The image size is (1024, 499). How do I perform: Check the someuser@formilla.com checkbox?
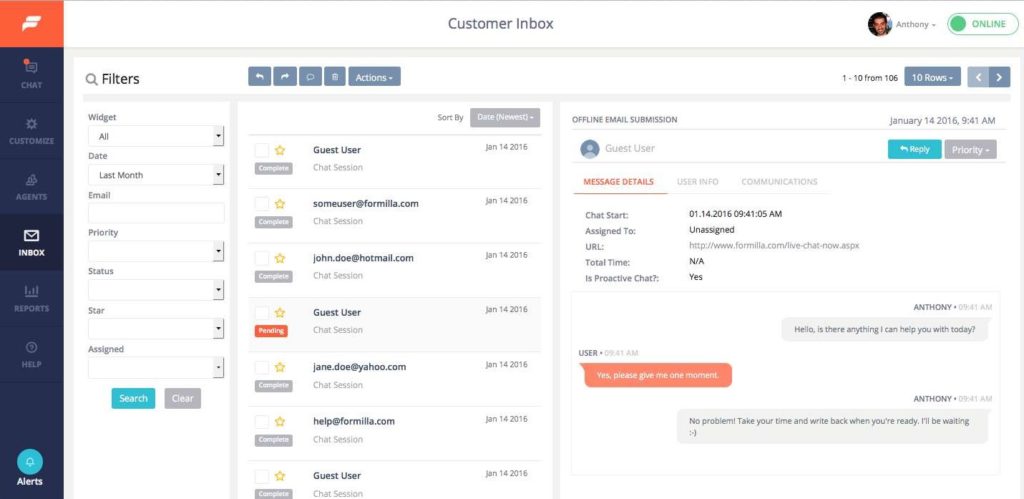[262, 204]
